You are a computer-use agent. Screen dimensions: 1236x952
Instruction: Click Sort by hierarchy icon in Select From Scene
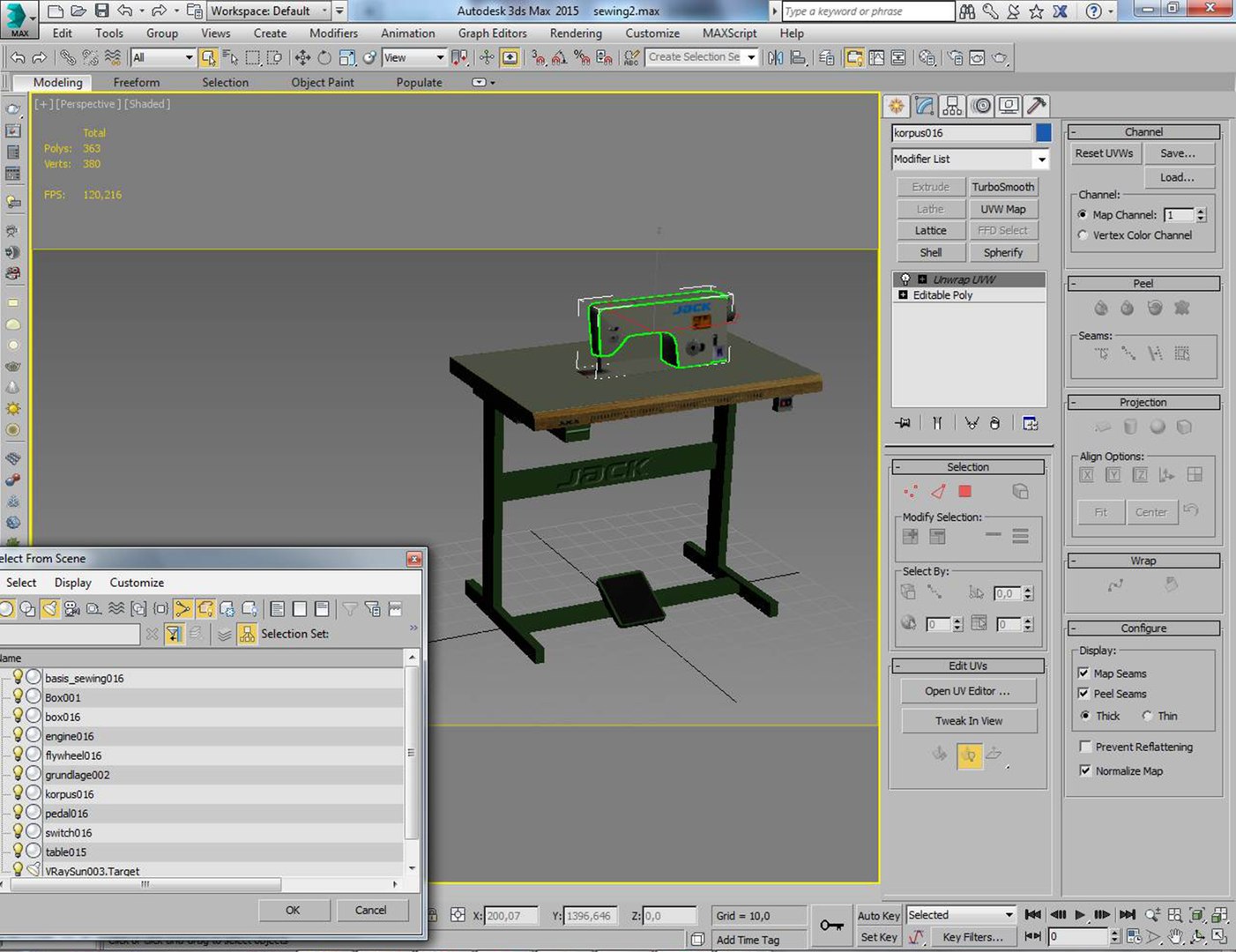click(x=247, y=634)
